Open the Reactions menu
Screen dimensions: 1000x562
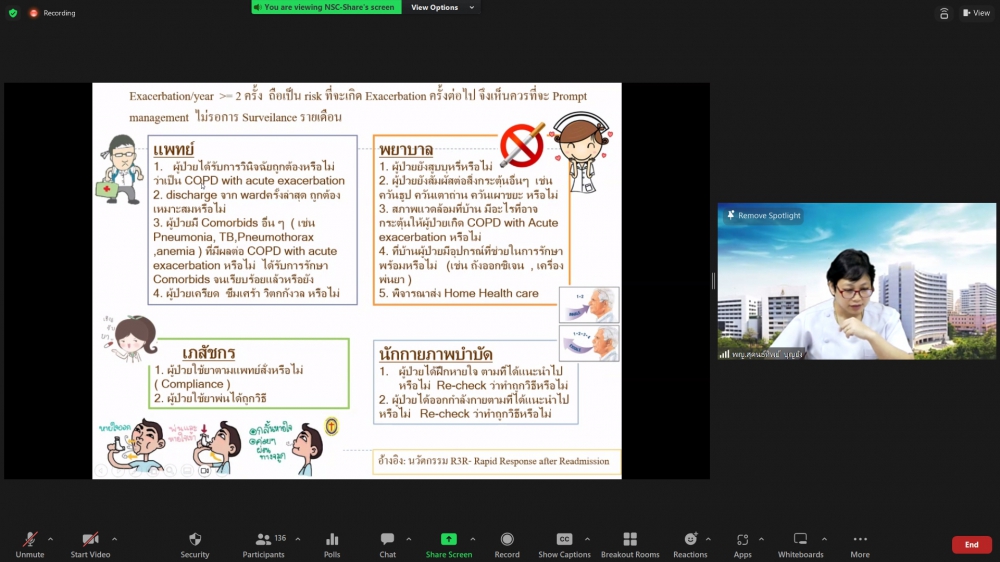pyautogui.click(x=690, y=540)
